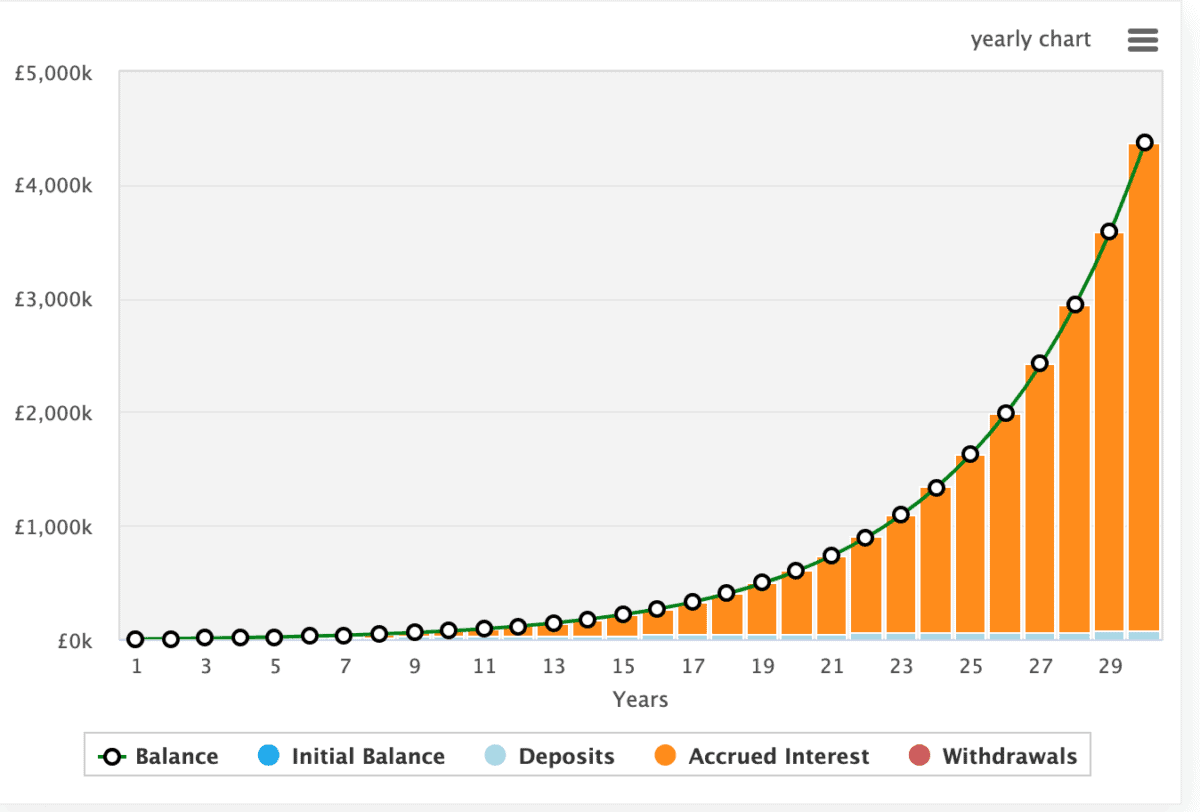The width and height of the screenshot is (1200, 812).
Task: Select the year 21 balance data point
Action: click(x=830, y=555)
